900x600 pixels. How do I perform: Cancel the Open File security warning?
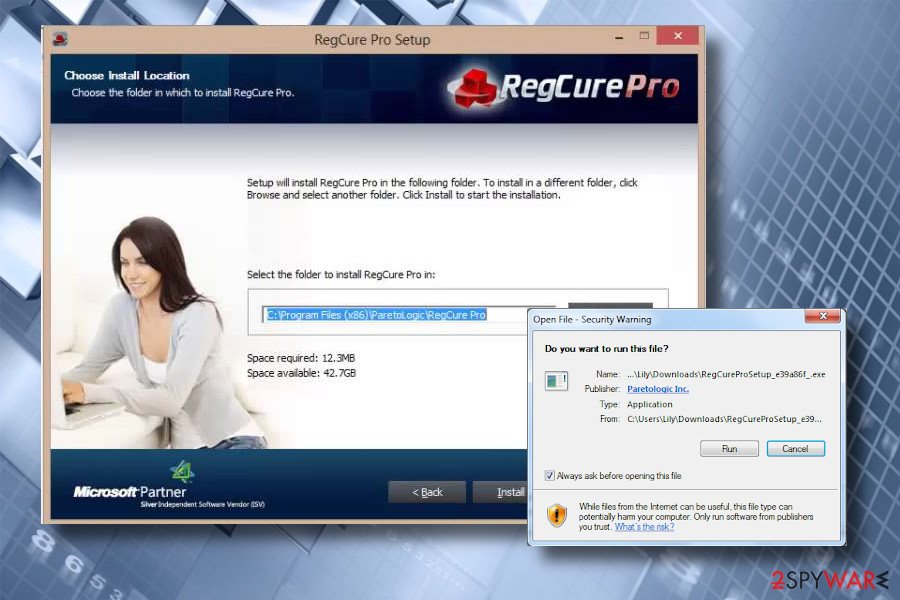point(796,448)
